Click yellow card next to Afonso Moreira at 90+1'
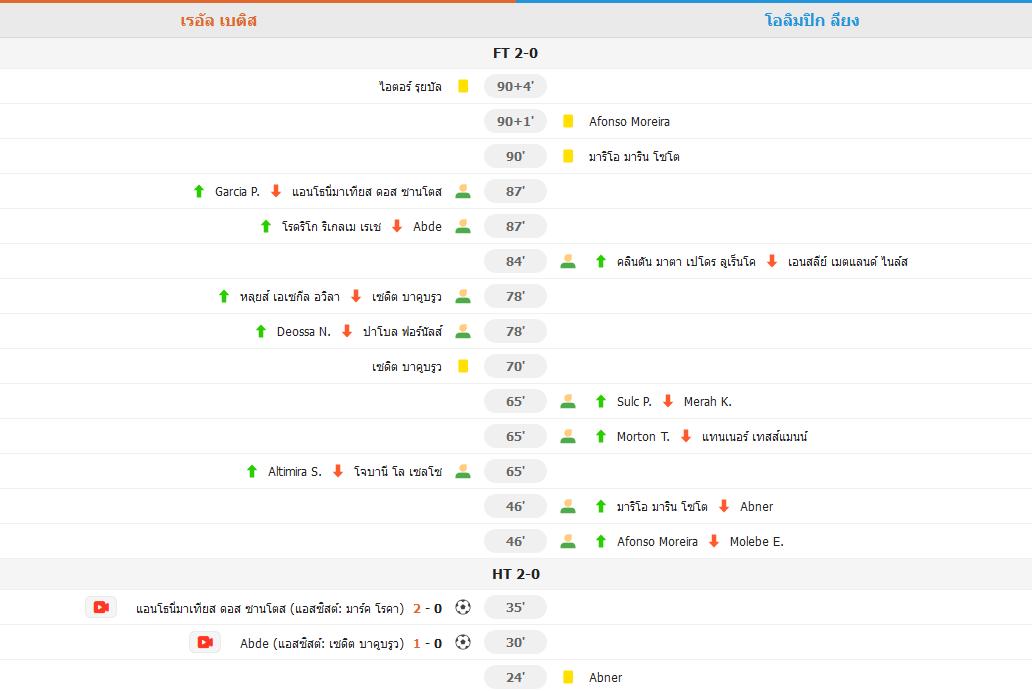Screen dimensions: 1032x691 click(568, 121)
